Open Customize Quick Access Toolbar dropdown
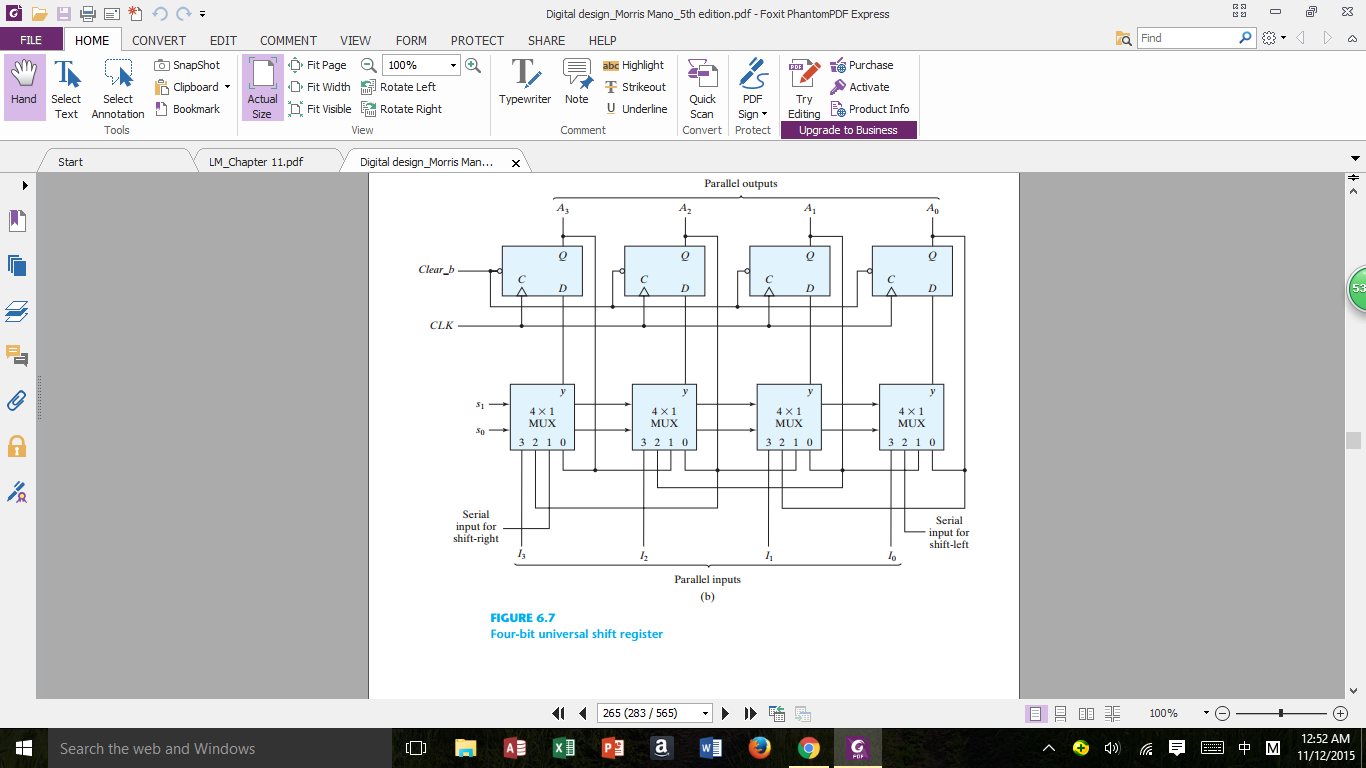 click(203, 14)
